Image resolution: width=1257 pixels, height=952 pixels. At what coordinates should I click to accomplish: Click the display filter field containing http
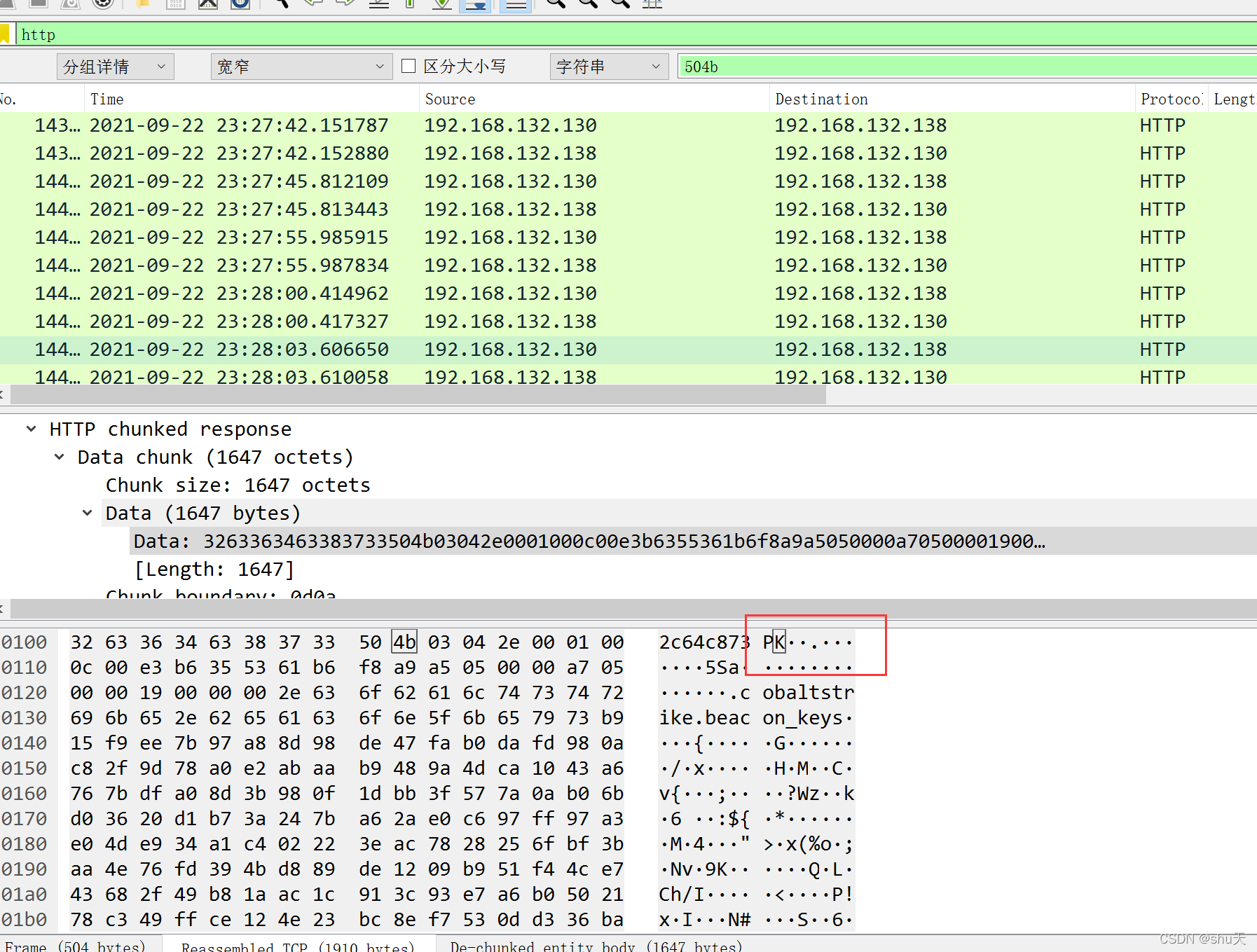tap(636, 34)
